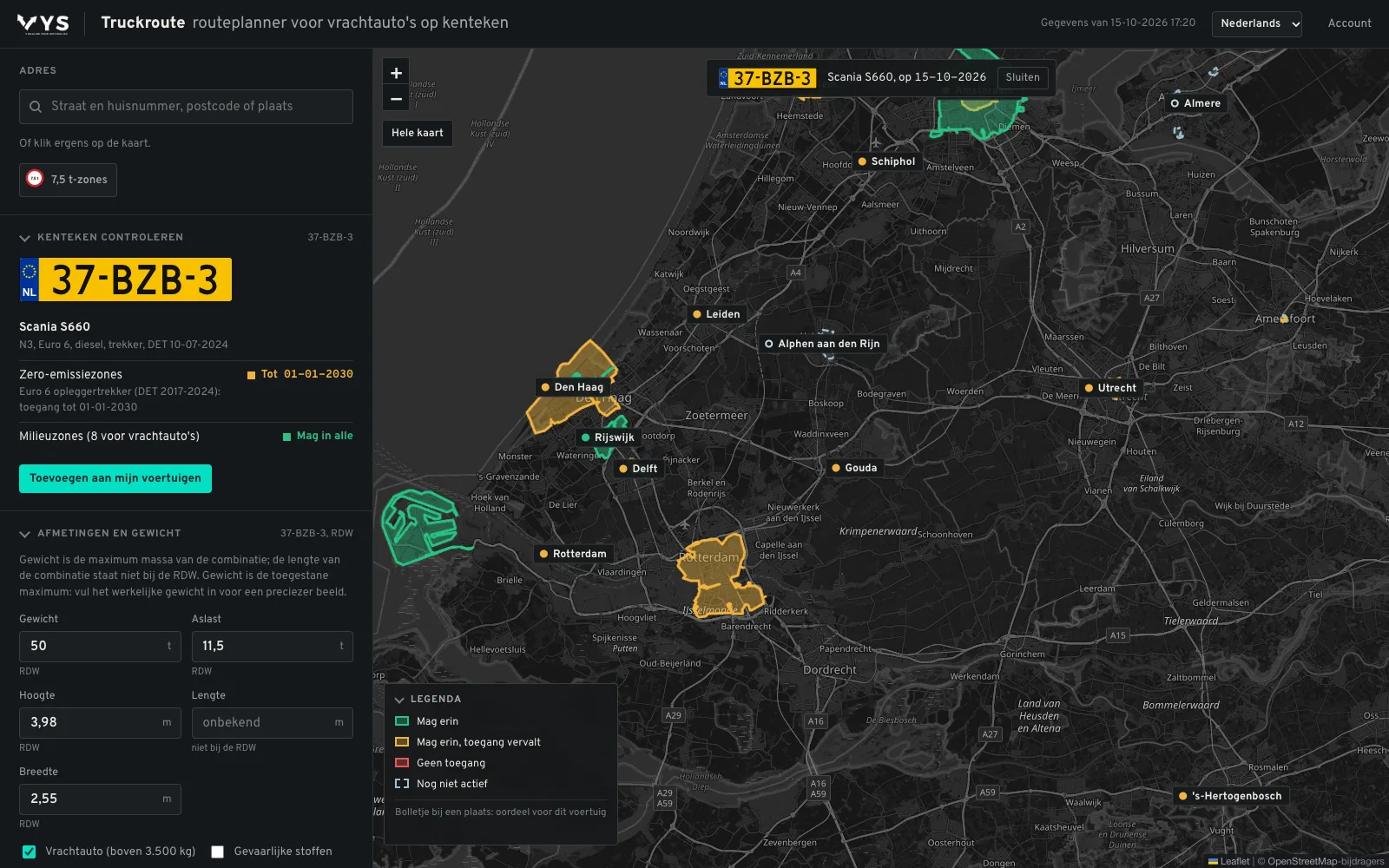
Task: Click the OpenStreetMap-bijdragers link
Action: (x=1326, y=861)
